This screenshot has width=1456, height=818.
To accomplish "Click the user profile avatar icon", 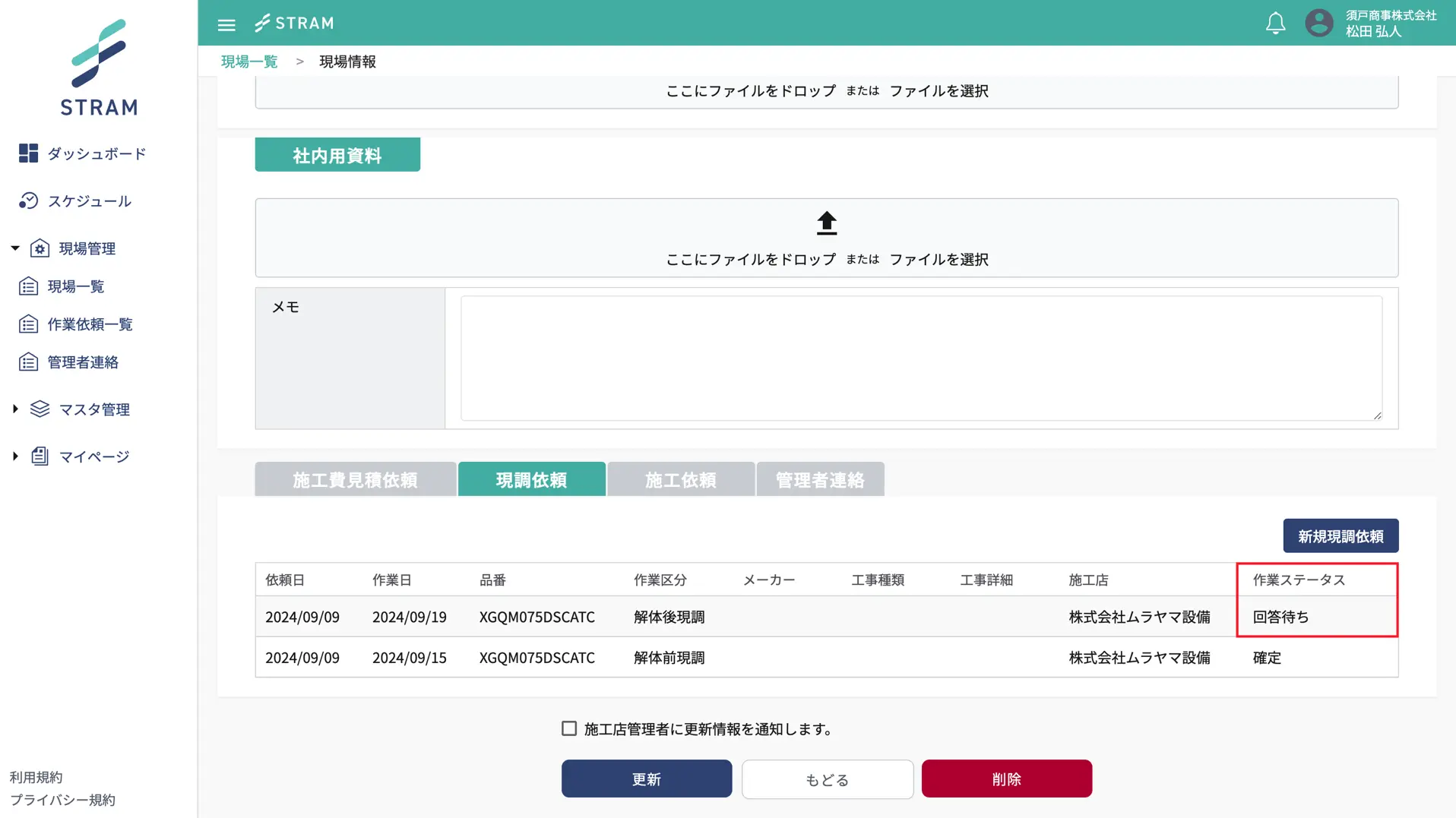I will (x=1318, y=23).
